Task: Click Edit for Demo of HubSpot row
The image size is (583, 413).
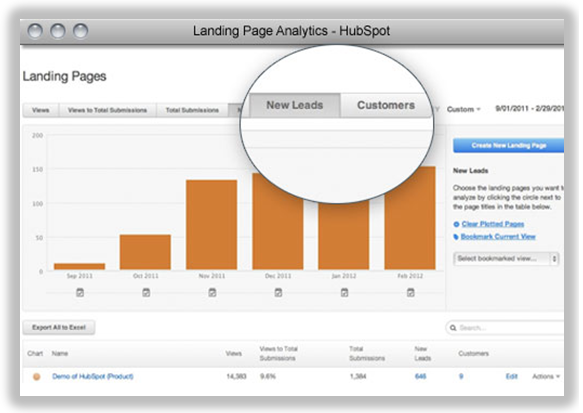Action: point(512,376)
